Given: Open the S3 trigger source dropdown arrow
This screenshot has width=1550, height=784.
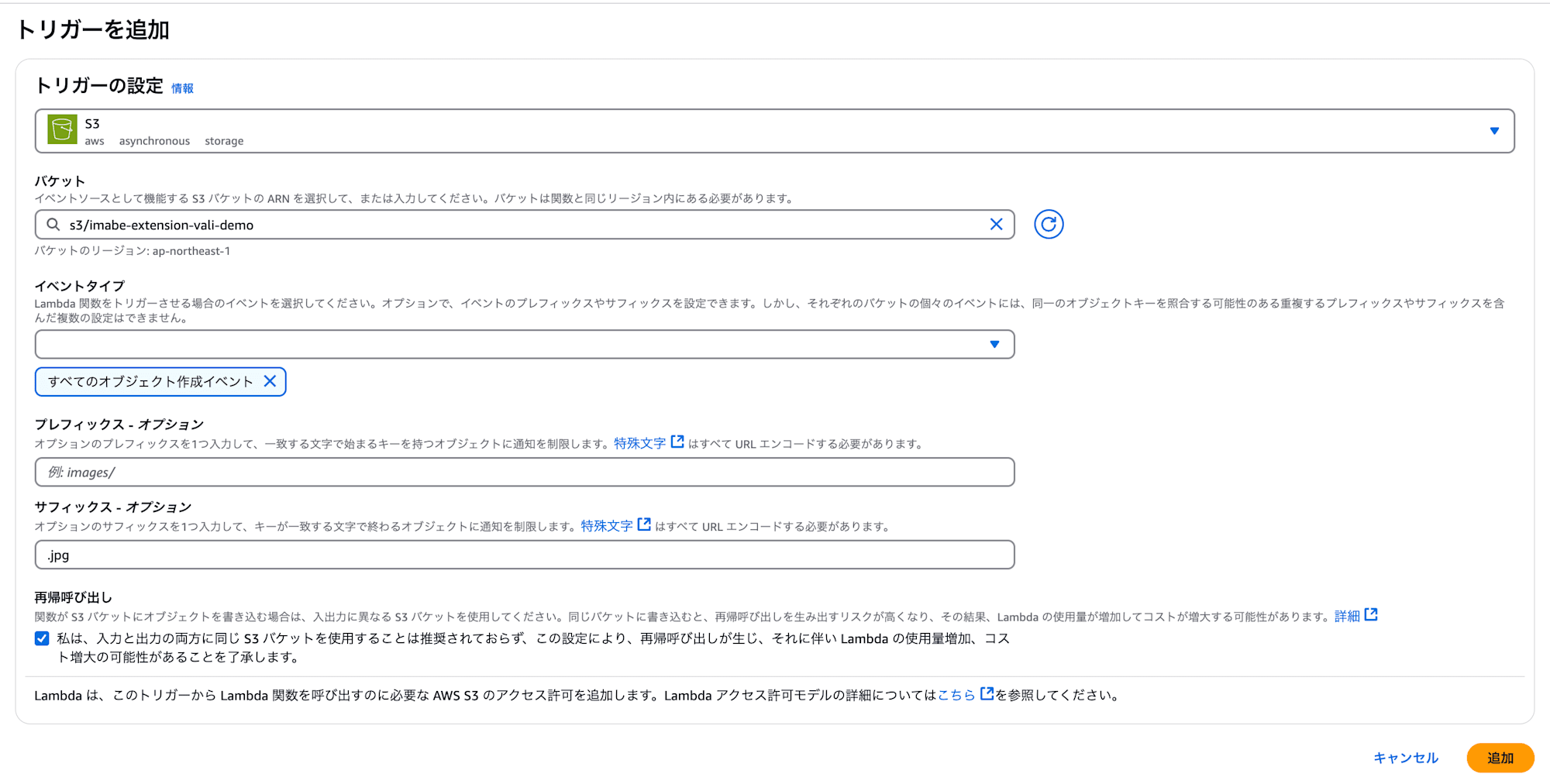Looking at the screenshot, I should pos(1494,131).
